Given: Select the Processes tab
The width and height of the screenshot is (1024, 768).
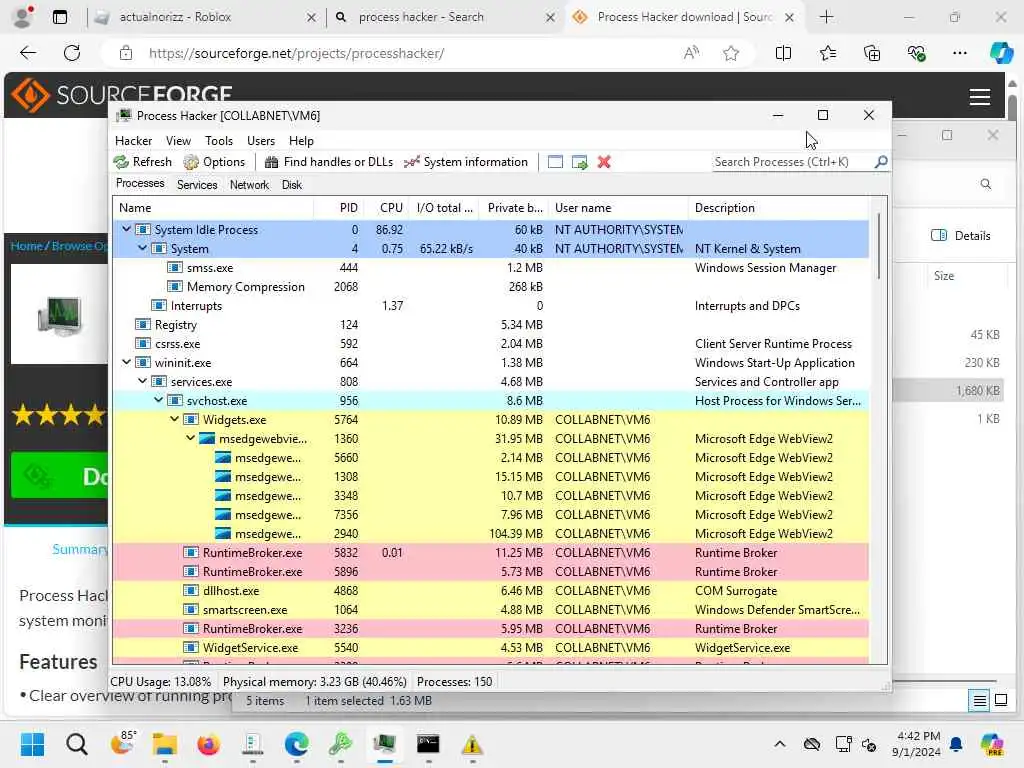Looking at the screenshot, I should pos(140,184).
